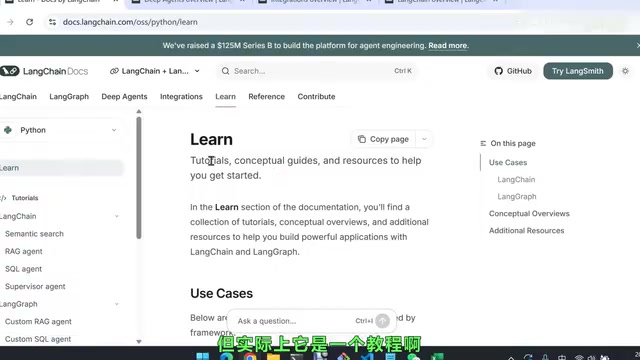Select the Learn item in sidebar
Viewport: 640px width, 360px height.
[x=60, y=168]
